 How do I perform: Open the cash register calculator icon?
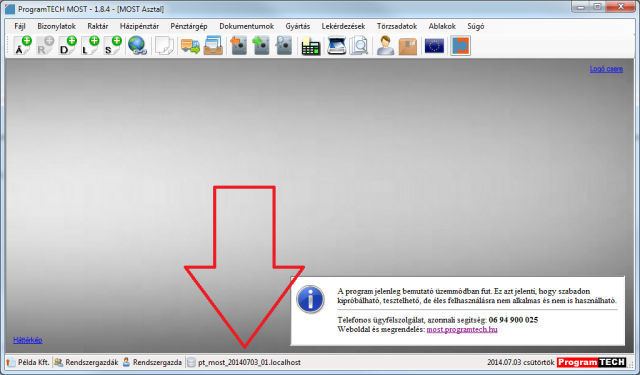[310, 46]
